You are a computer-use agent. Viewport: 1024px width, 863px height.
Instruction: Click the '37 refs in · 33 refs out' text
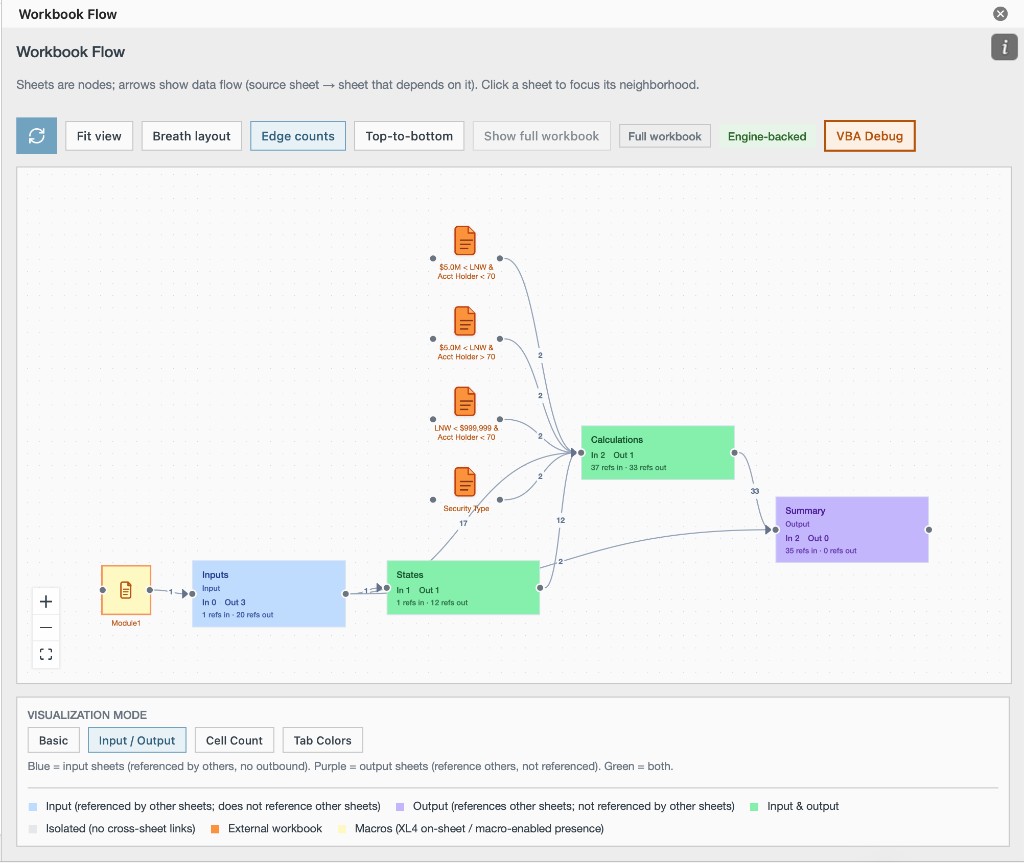[x=628, y=468]
